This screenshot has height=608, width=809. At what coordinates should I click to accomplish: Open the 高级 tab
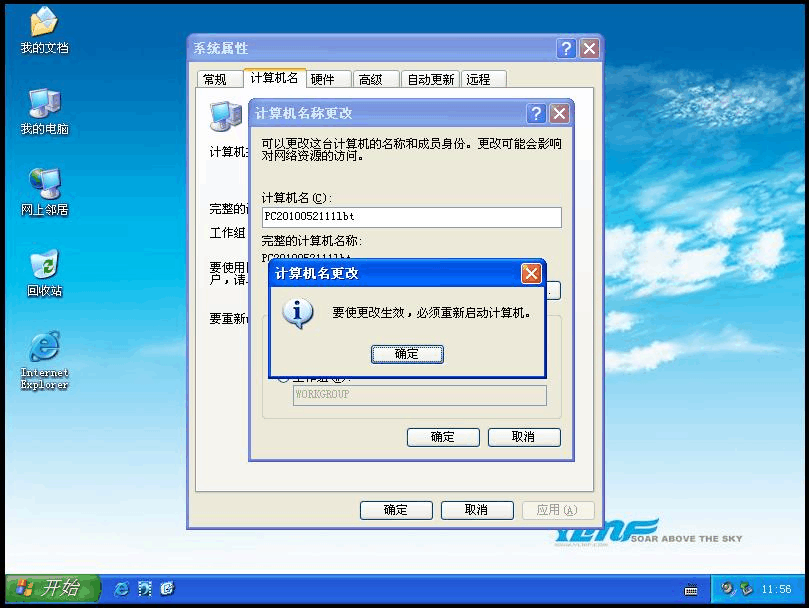371,80
